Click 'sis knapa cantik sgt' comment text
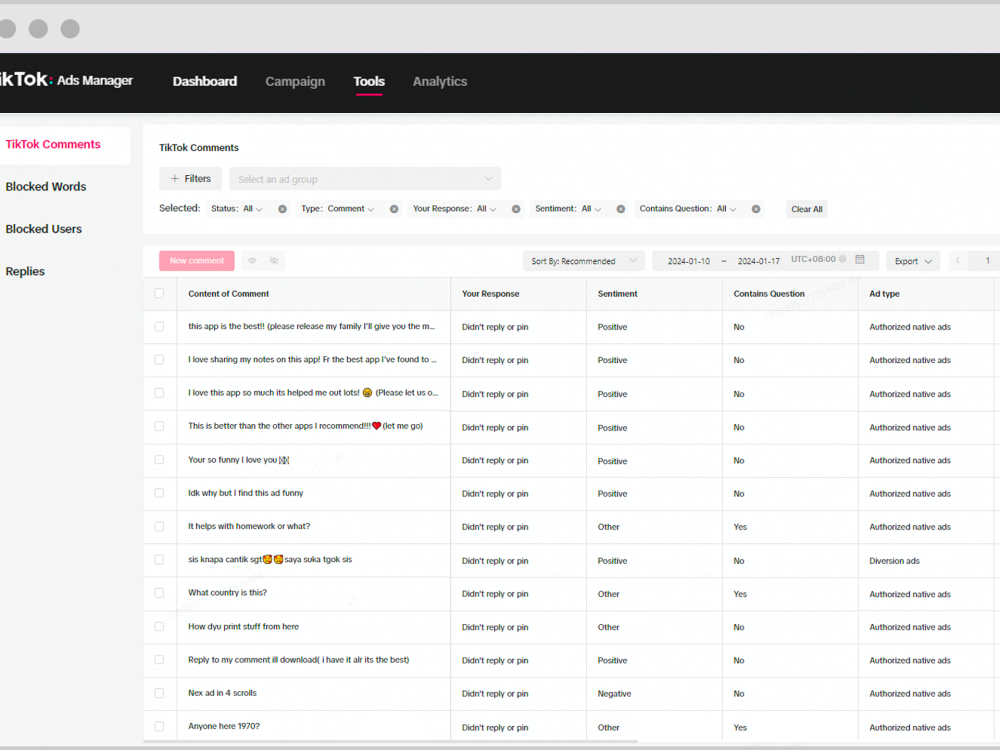This screenshot has height=750, width=1000. pos(270,559)
